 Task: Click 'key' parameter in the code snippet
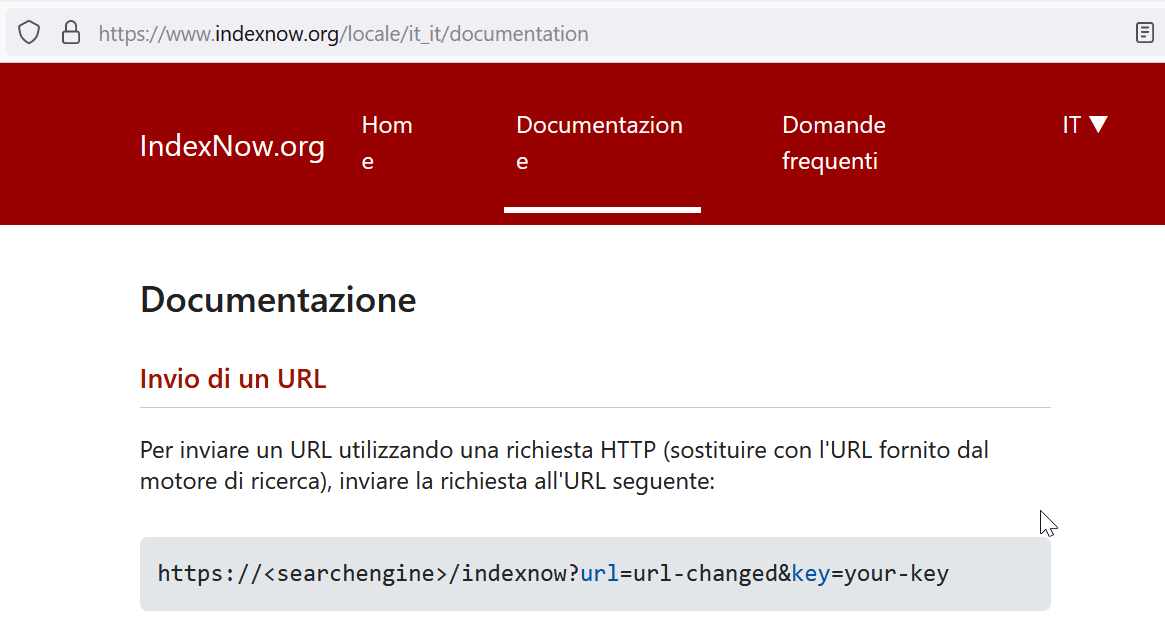click(811, 574)
